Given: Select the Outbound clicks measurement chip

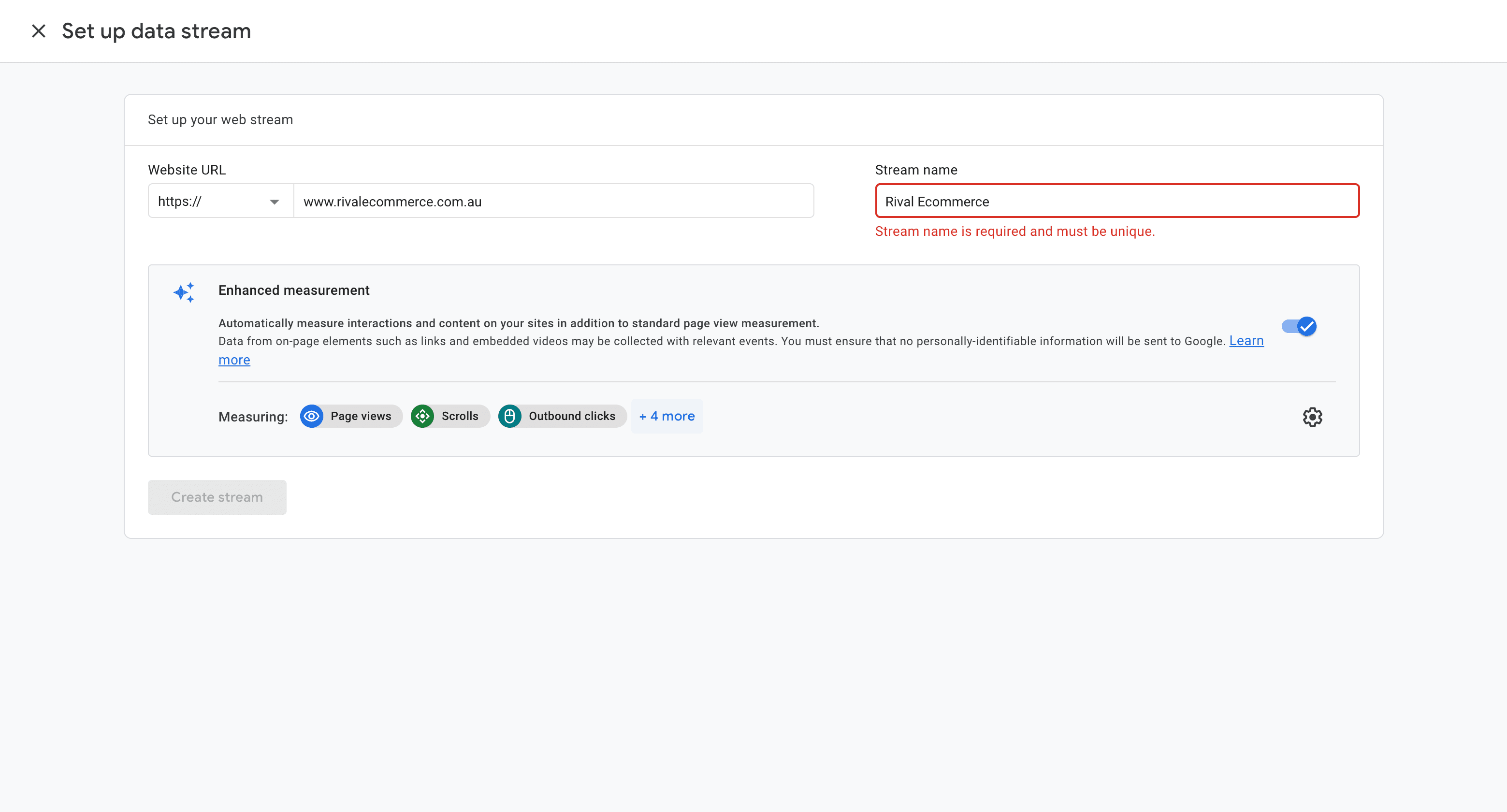Looking at the screenshot, I should coord(561,416).
